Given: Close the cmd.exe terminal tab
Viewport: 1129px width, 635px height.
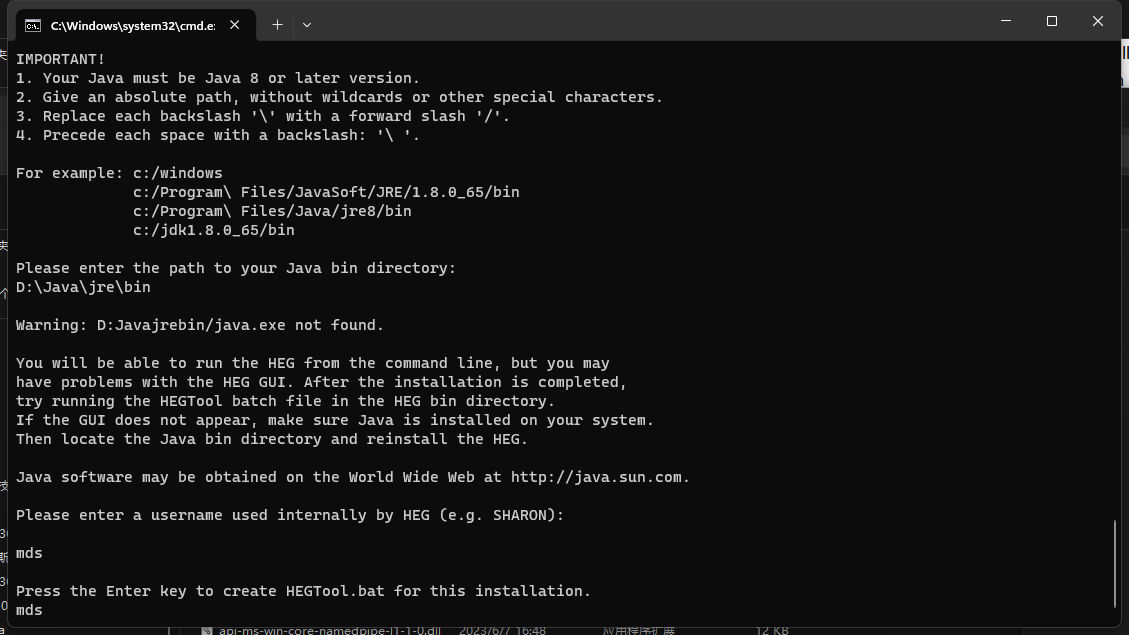Looking at the screenshot, I should (x=235, y=25).
